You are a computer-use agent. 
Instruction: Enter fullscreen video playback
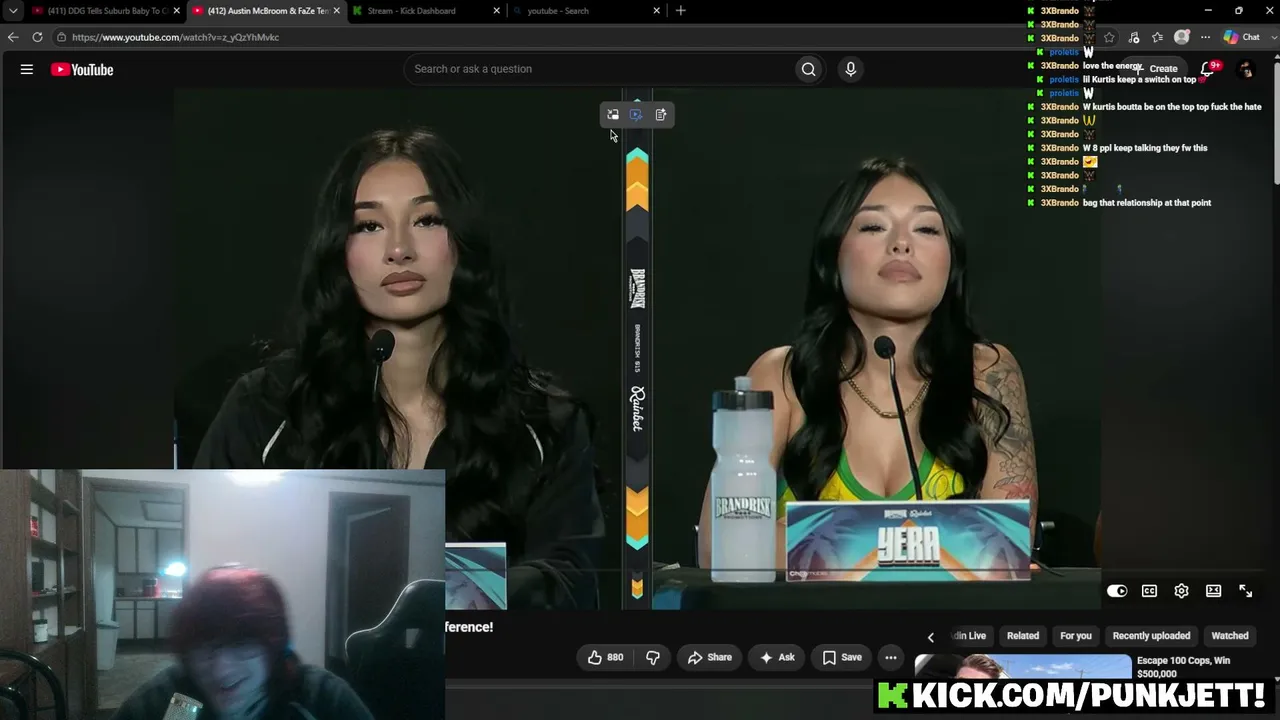(x=1246, y=591)
